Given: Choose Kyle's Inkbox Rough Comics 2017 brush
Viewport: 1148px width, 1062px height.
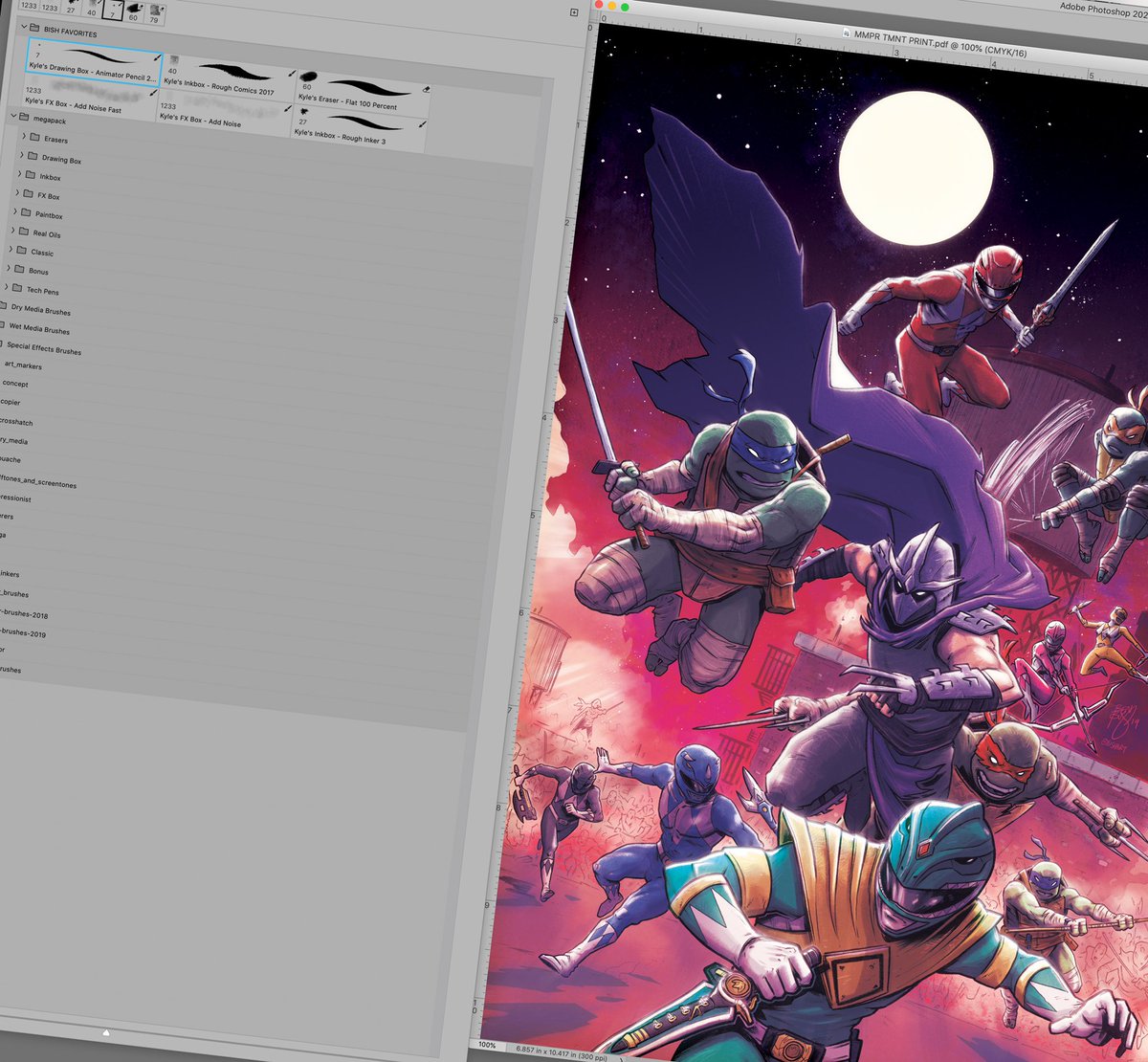Looking at the screenshot, I should click(228, 79).
